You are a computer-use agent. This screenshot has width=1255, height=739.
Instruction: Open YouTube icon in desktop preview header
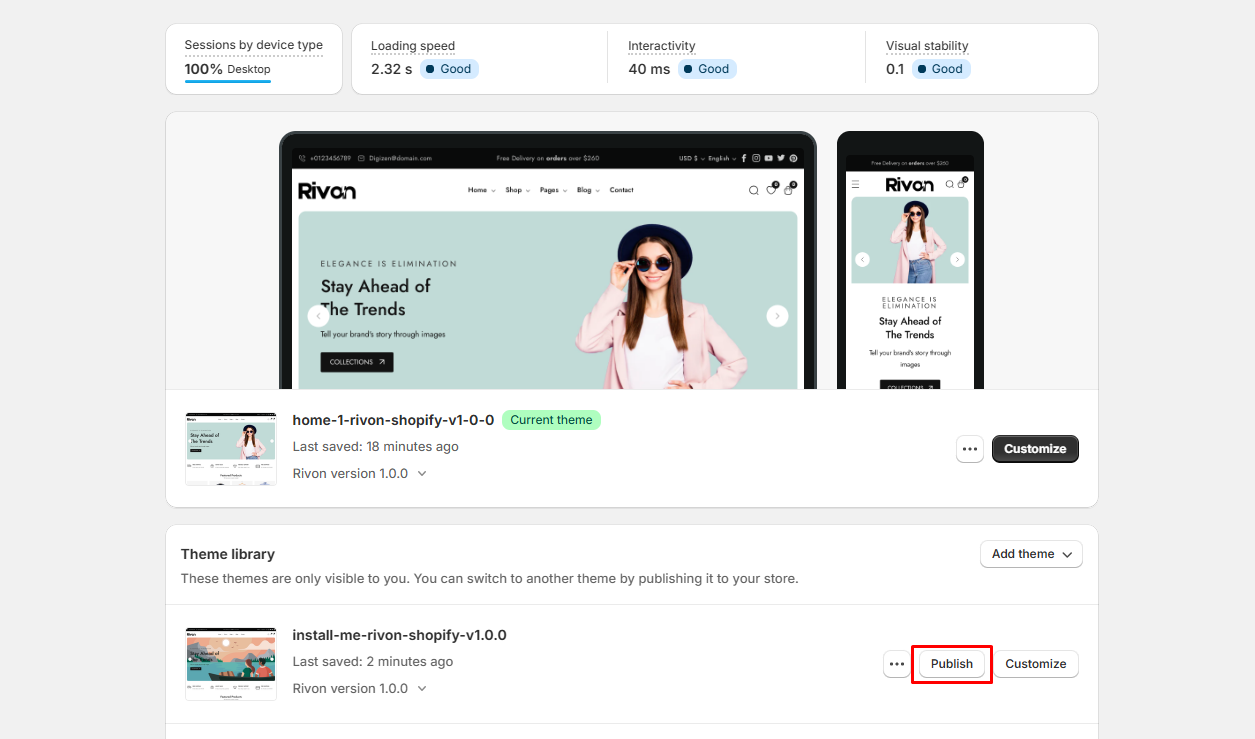tap(768, 158)
